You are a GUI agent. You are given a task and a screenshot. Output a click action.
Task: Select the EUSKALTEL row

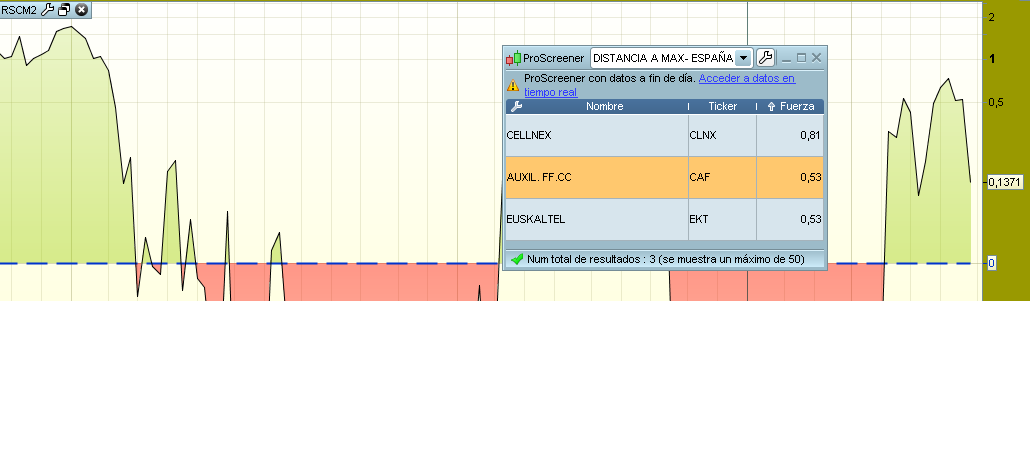pyautogui.click(x=664, y=219)
